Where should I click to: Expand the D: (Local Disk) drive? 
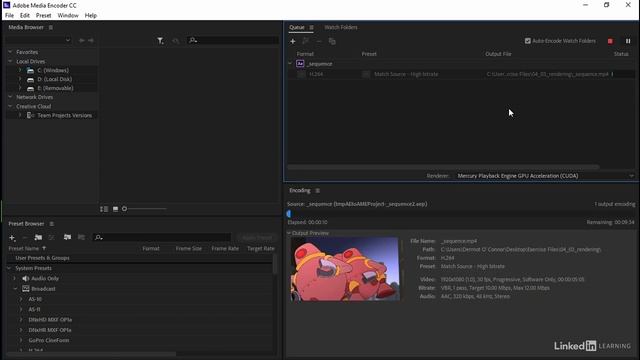[x=20, y=79]
